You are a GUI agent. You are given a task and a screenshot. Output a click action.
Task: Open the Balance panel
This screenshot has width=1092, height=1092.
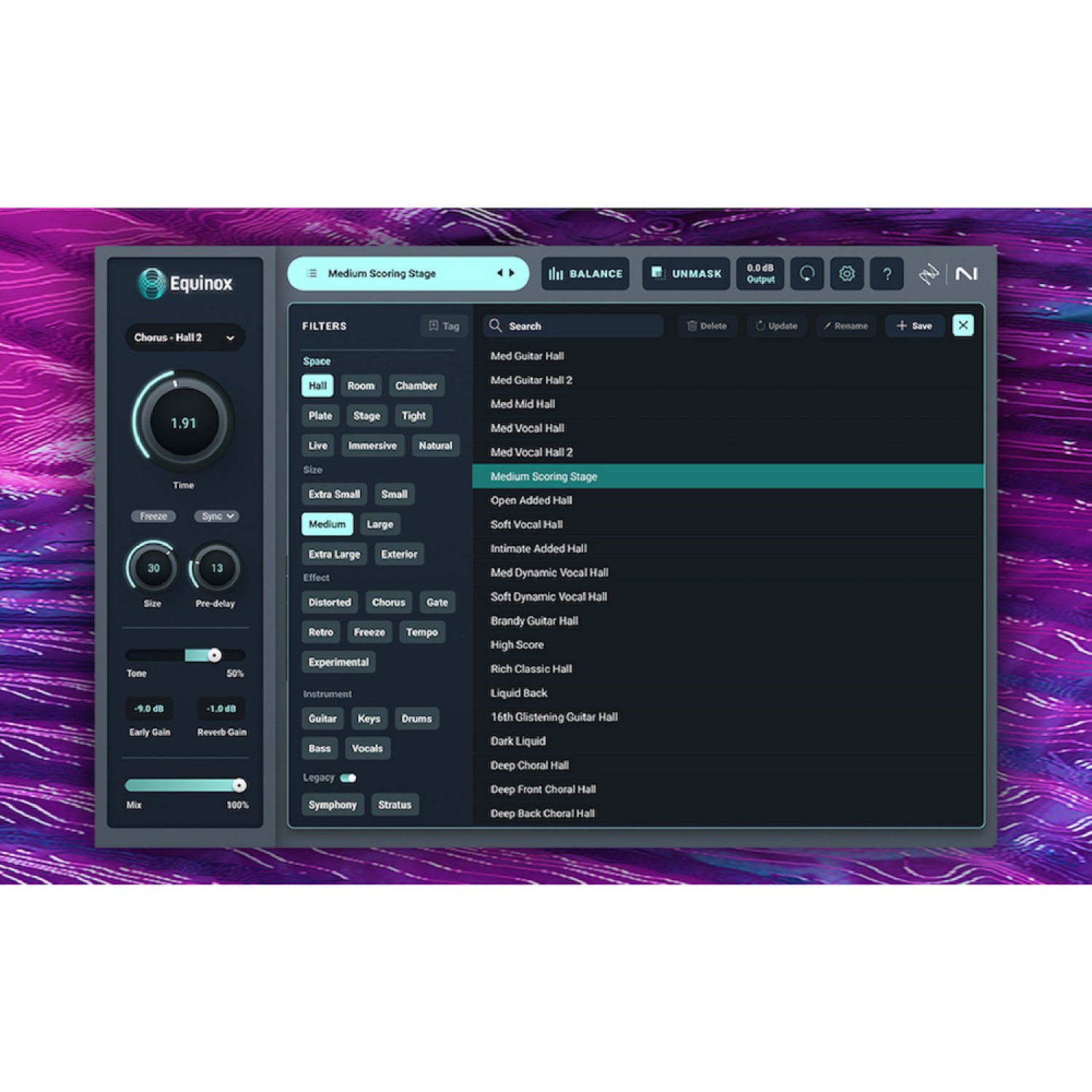[585, 274]
